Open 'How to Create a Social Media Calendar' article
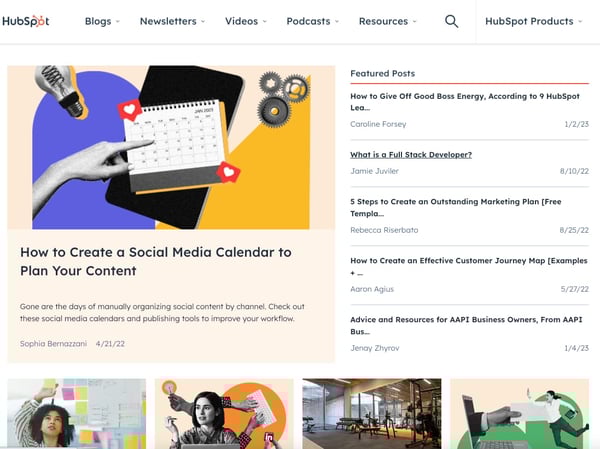Screen dimensions: 600x449 (156, 261)
